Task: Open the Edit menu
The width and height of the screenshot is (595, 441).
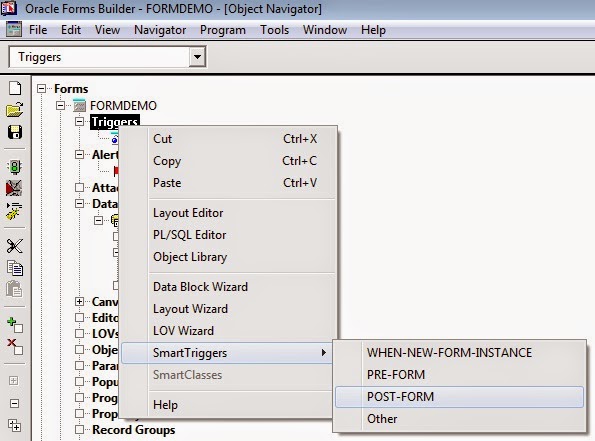Action: pos(71,30)
